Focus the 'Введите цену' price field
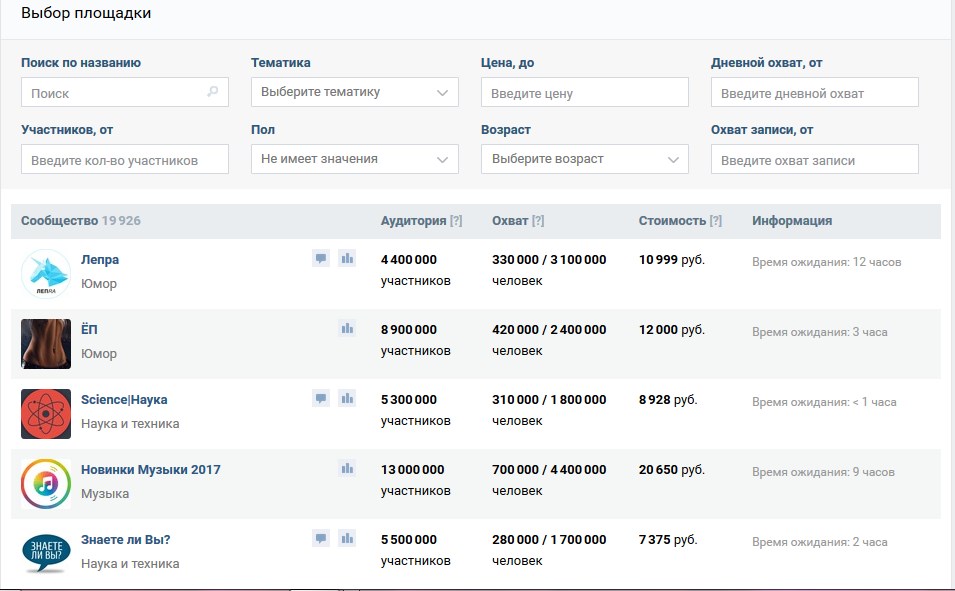 pos(585,92)
